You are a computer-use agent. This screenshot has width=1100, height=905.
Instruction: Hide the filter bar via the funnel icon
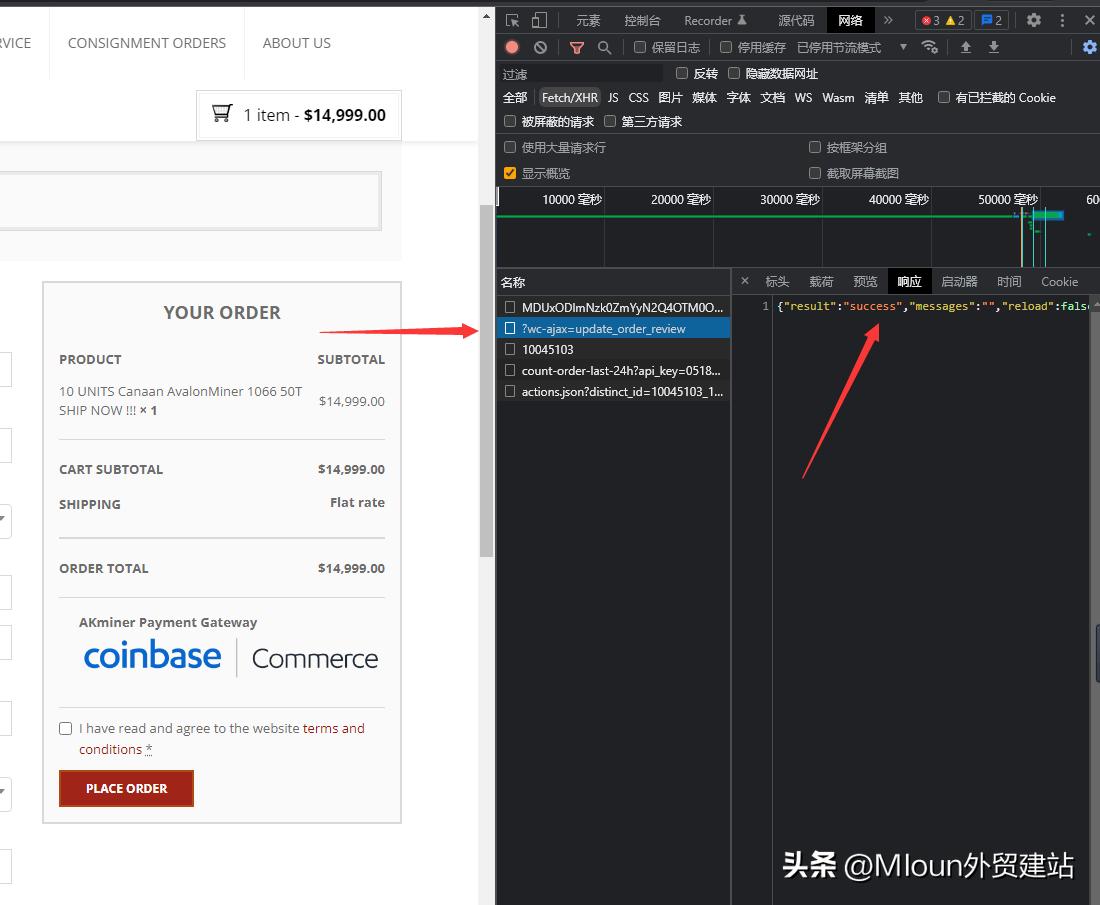576,46
